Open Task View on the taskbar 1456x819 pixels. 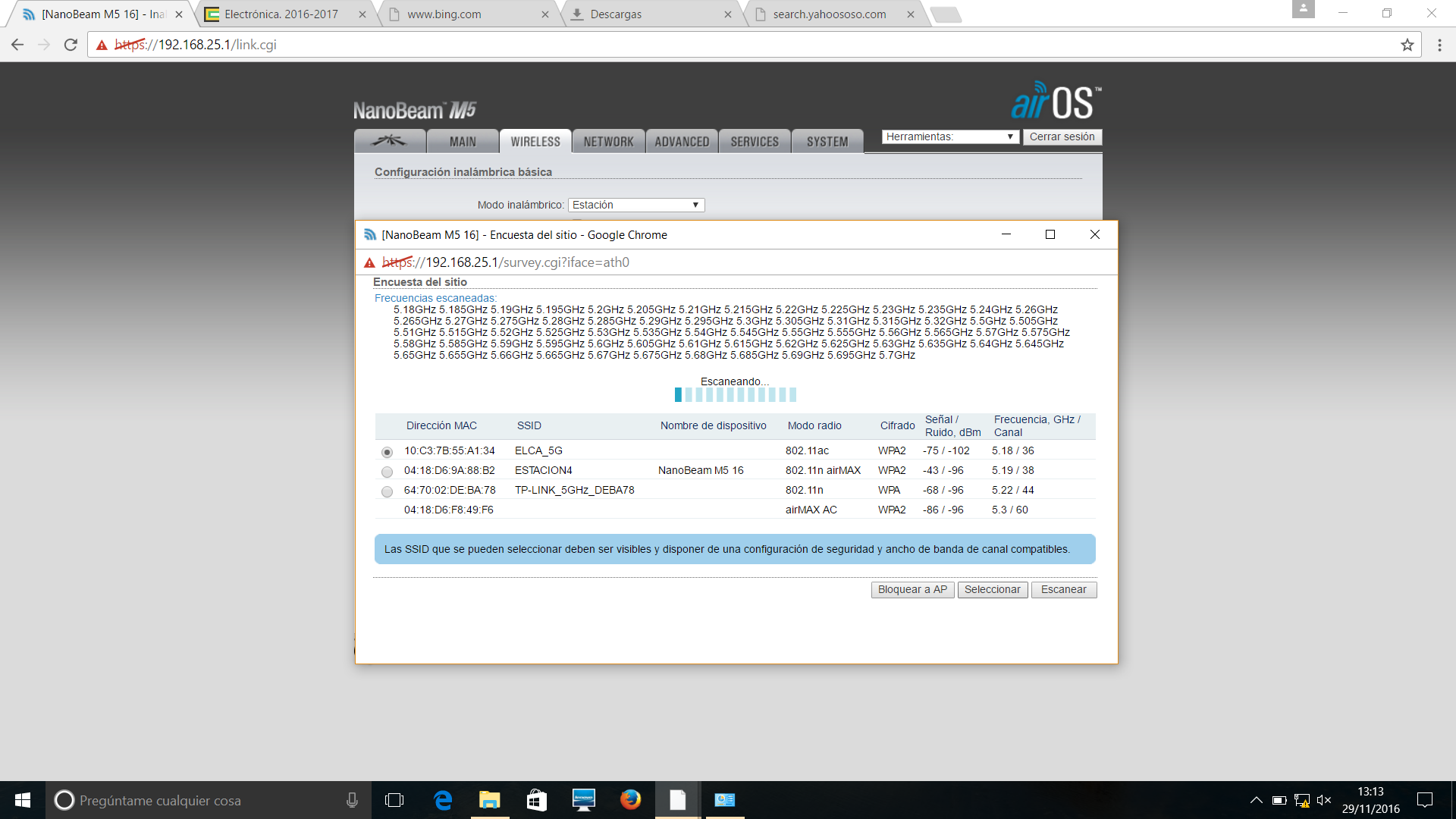point(394,800)
